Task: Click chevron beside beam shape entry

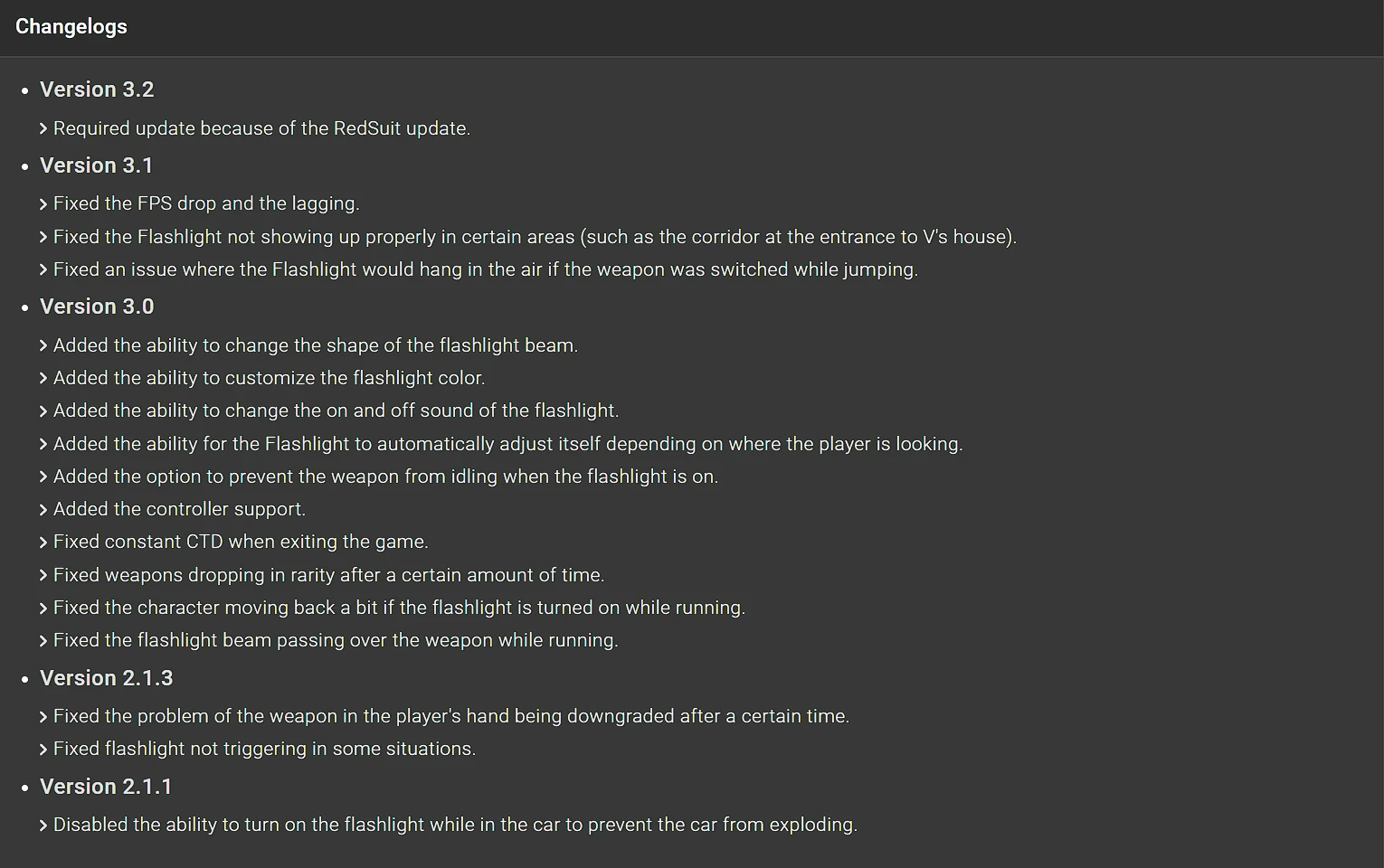Action: point(43,346)
